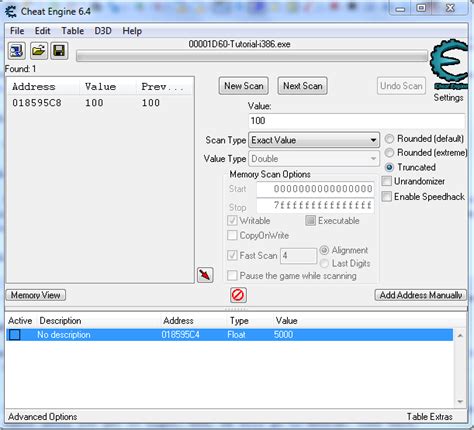
Task: Click the red no-entry clear list icon
Action: (x=238, y=295)
